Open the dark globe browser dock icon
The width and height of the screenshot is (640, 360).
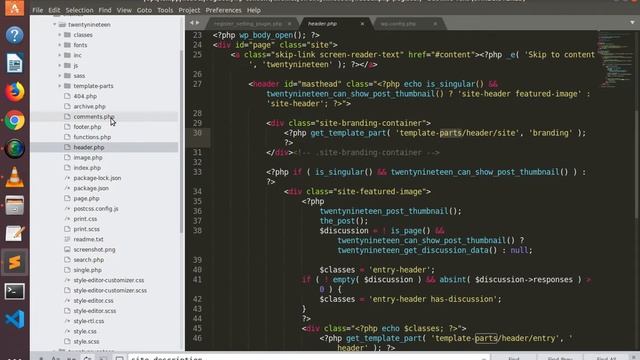(x=14, y=149)
